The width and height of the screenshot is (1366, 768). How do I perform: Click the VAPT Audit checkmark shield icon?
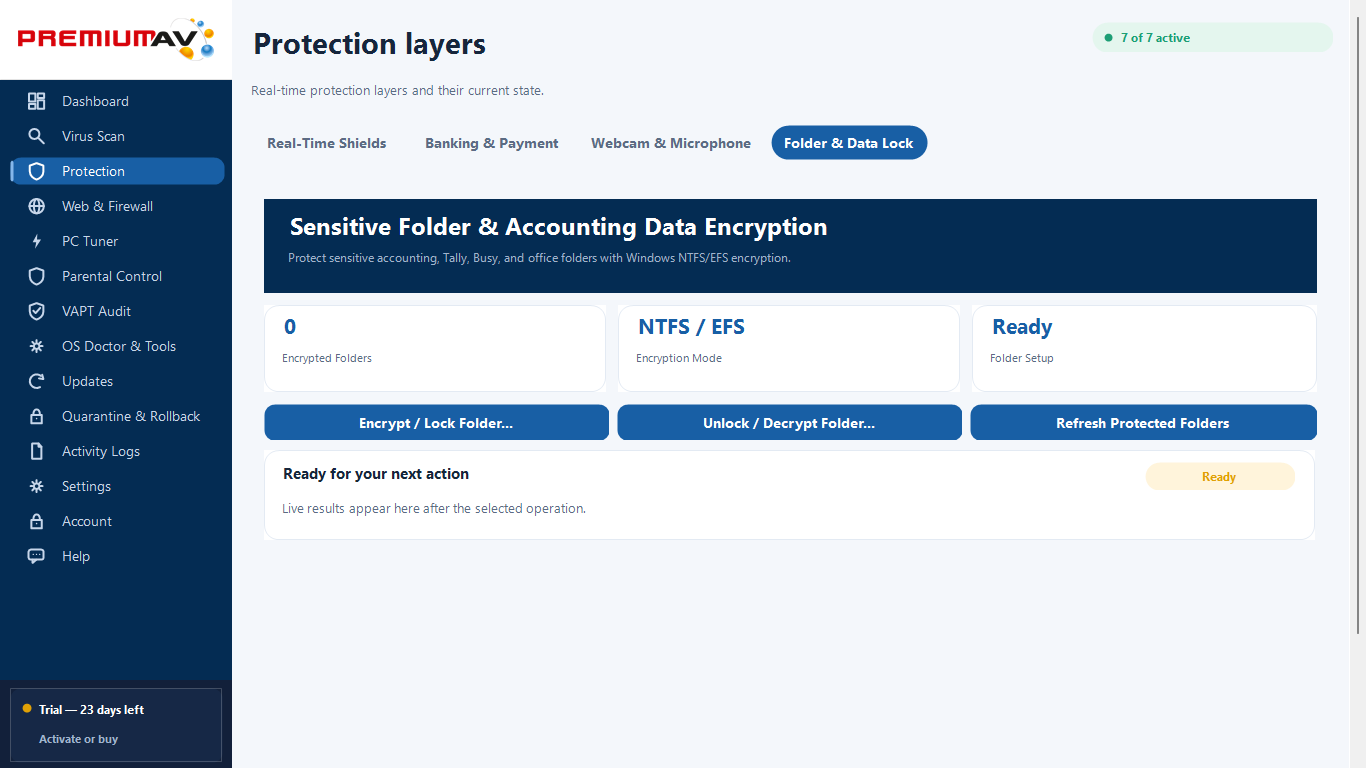point(37,311)
